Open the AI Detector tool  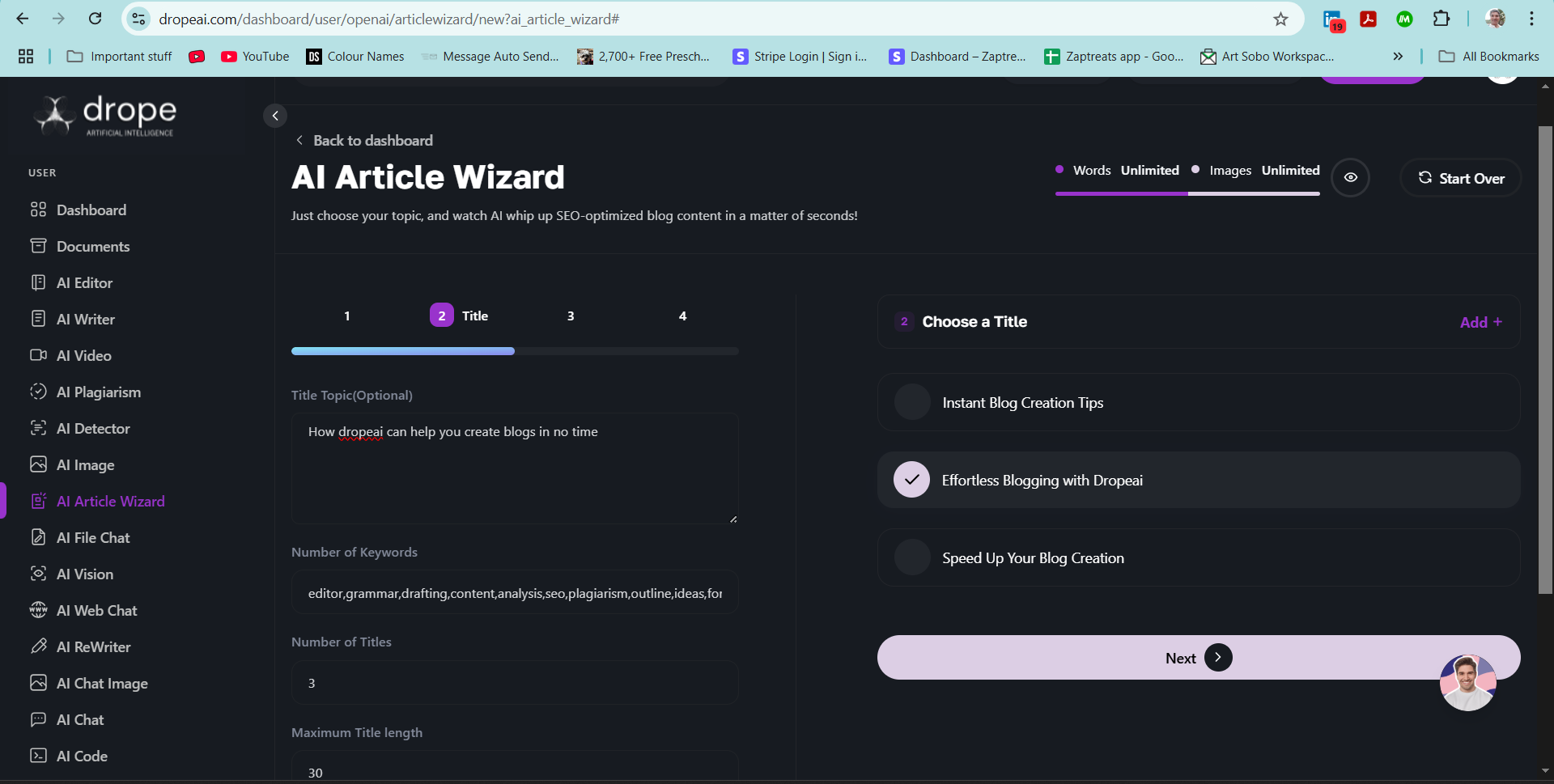[x=93, y=428]
